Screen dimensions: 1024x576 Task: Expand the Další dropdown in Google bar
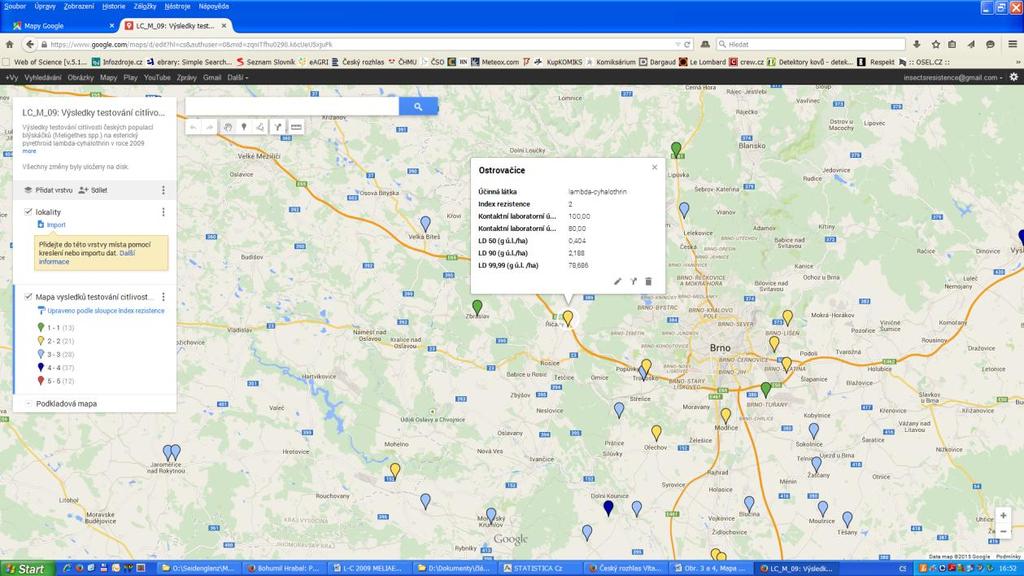click(237, 77)
